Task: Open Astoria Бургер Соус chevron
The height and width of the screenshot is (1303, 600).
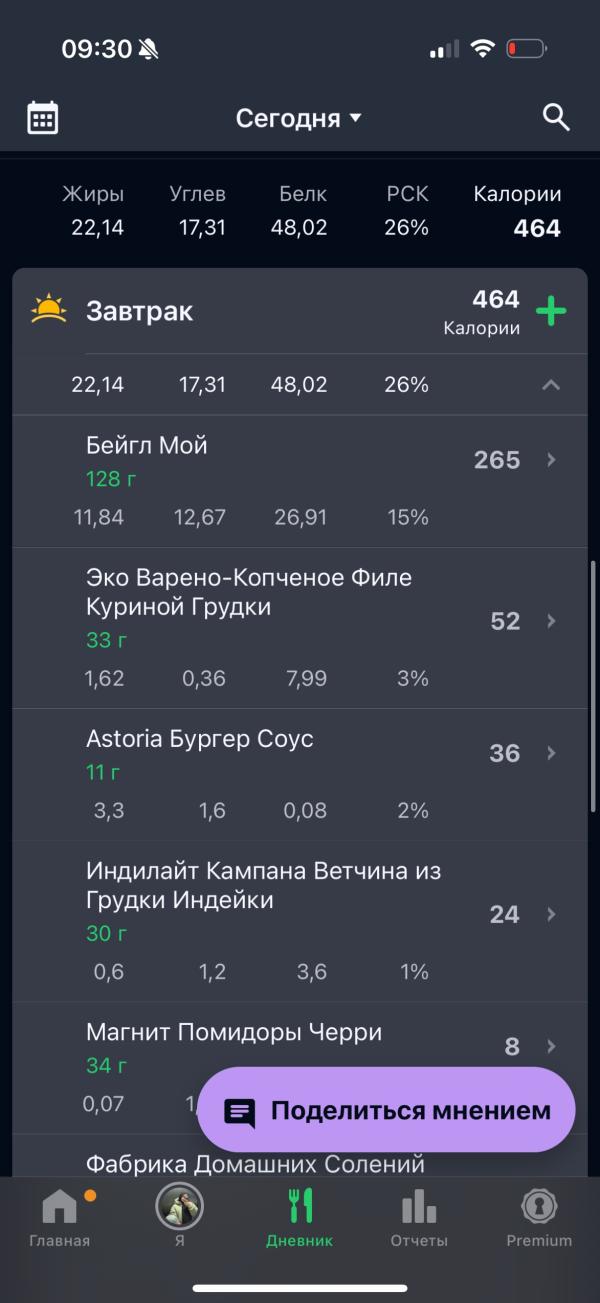Action: (551, 753)
